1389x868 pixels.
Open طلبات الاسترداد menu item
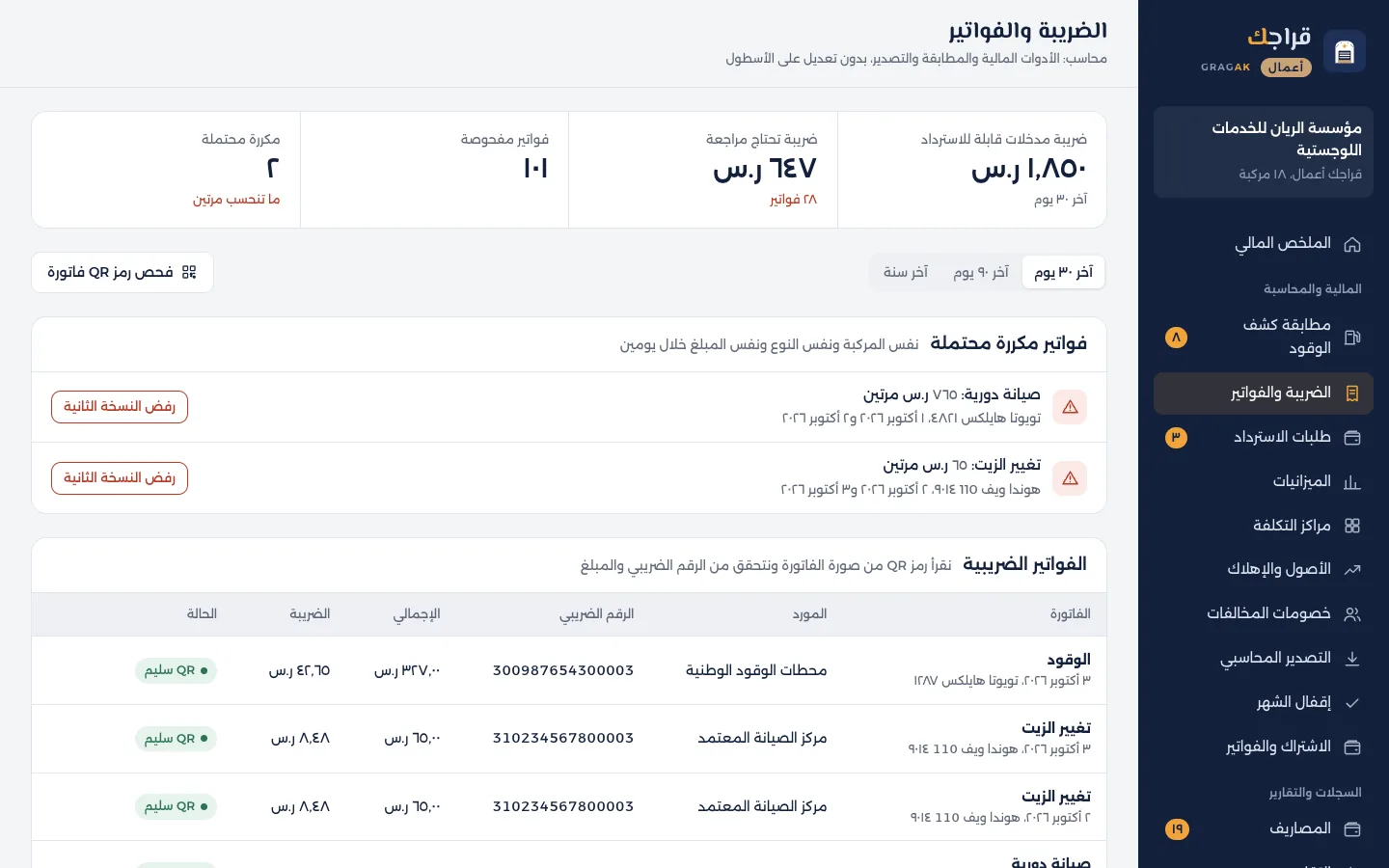tap(1263, 438)
